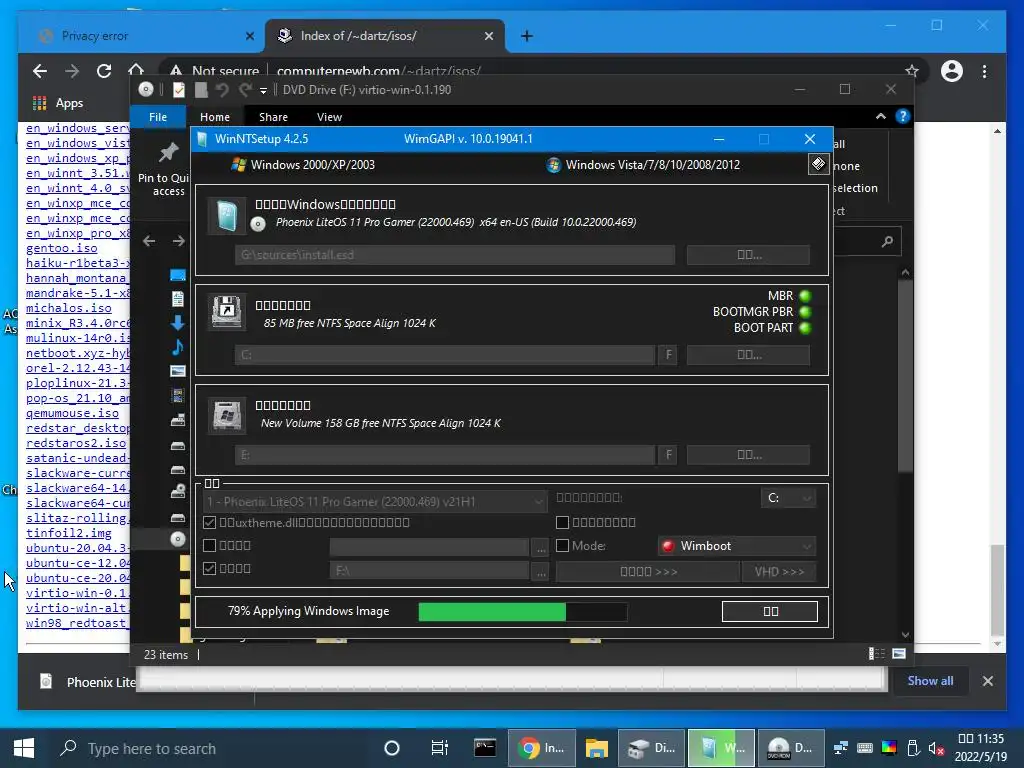Screen dimensions: 1024x768
Task: Open the Music item in the Explorer sidebar
Action: point(178,347)
